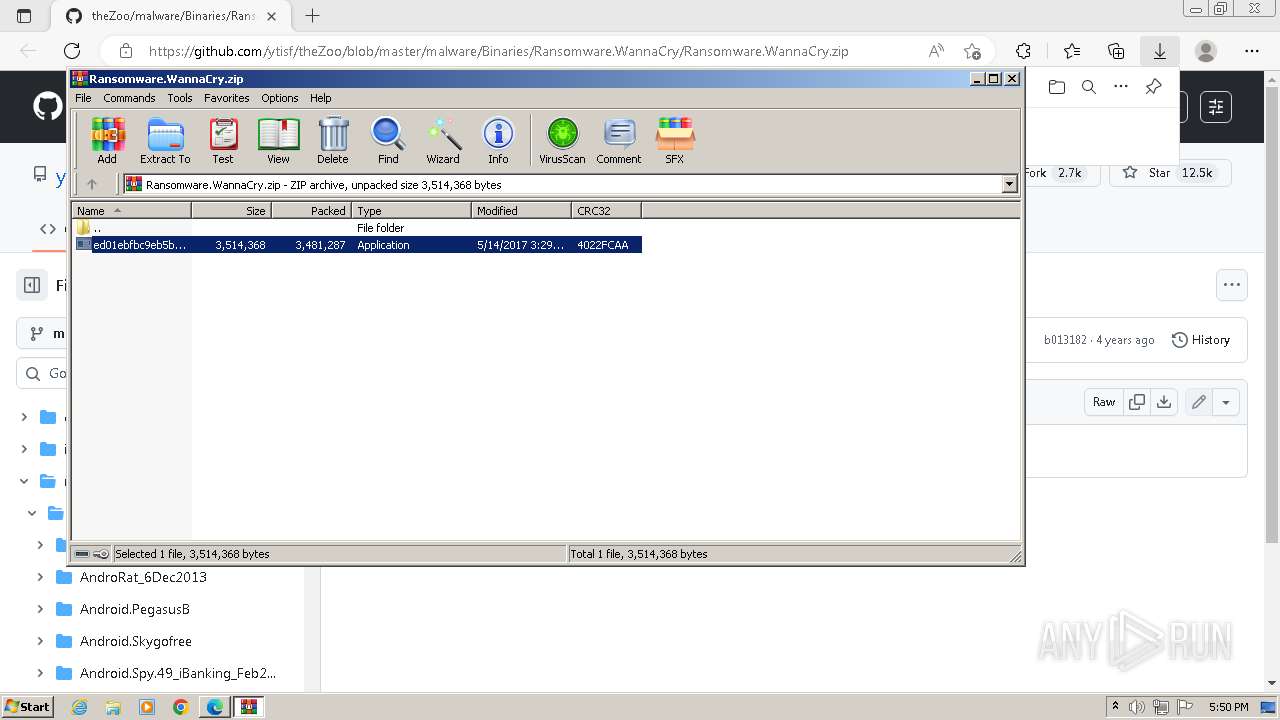
Task: Open Internet Explorer from taskbar
Action: coord(79,707)
